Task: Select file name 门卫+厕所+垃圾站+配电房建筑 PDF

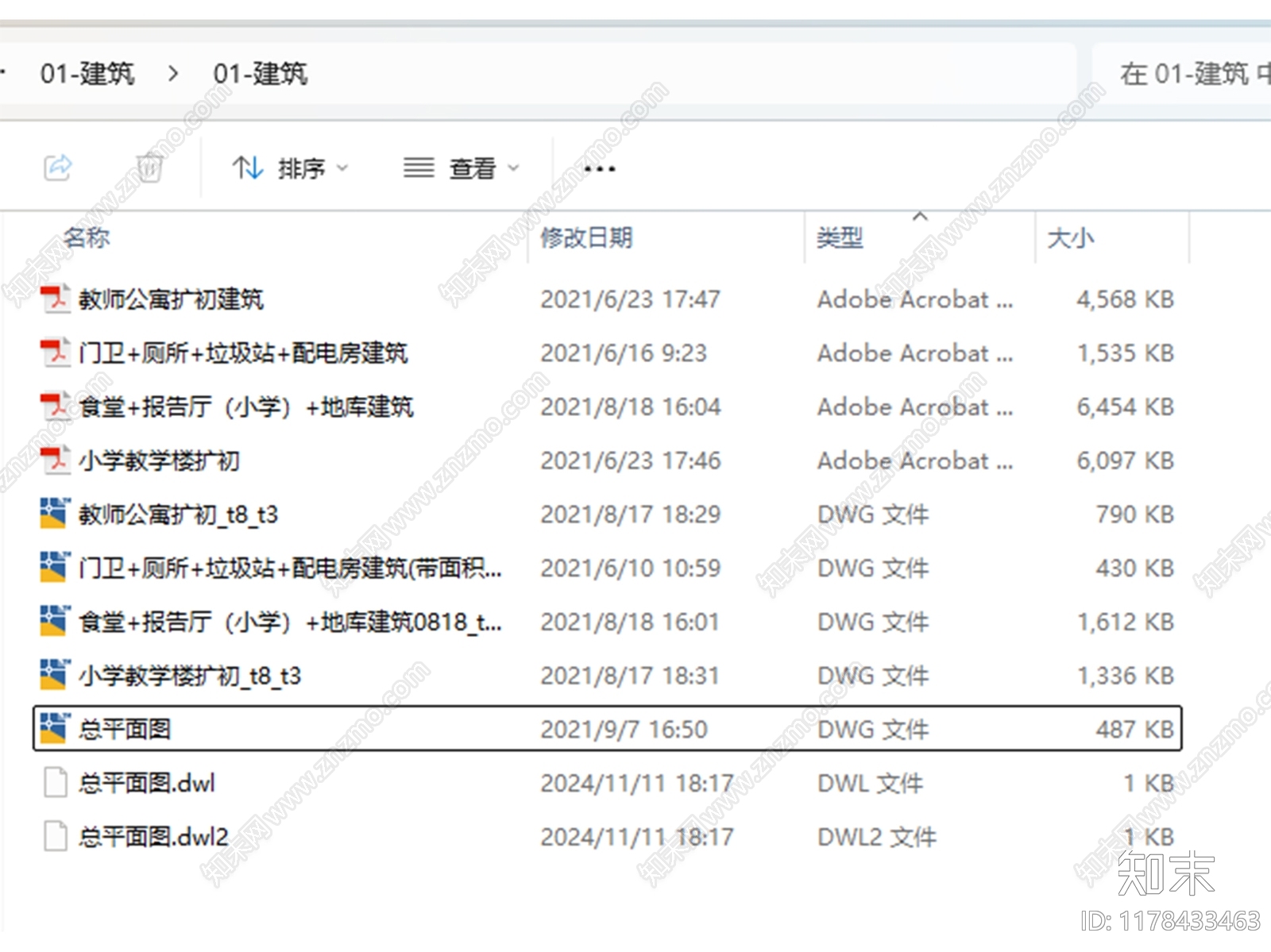Action: click(243, 353)
